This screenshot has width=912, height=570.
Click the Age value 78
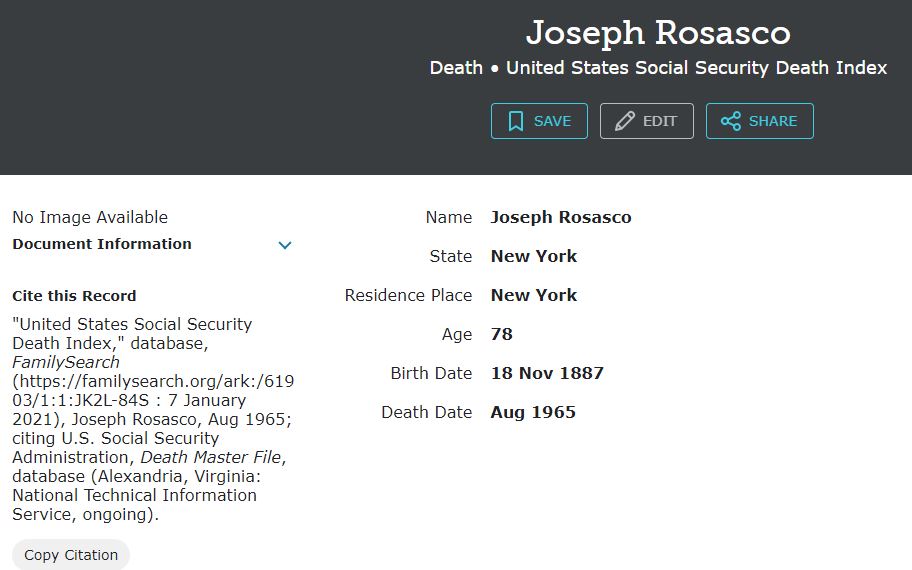(x=502, y=334)
